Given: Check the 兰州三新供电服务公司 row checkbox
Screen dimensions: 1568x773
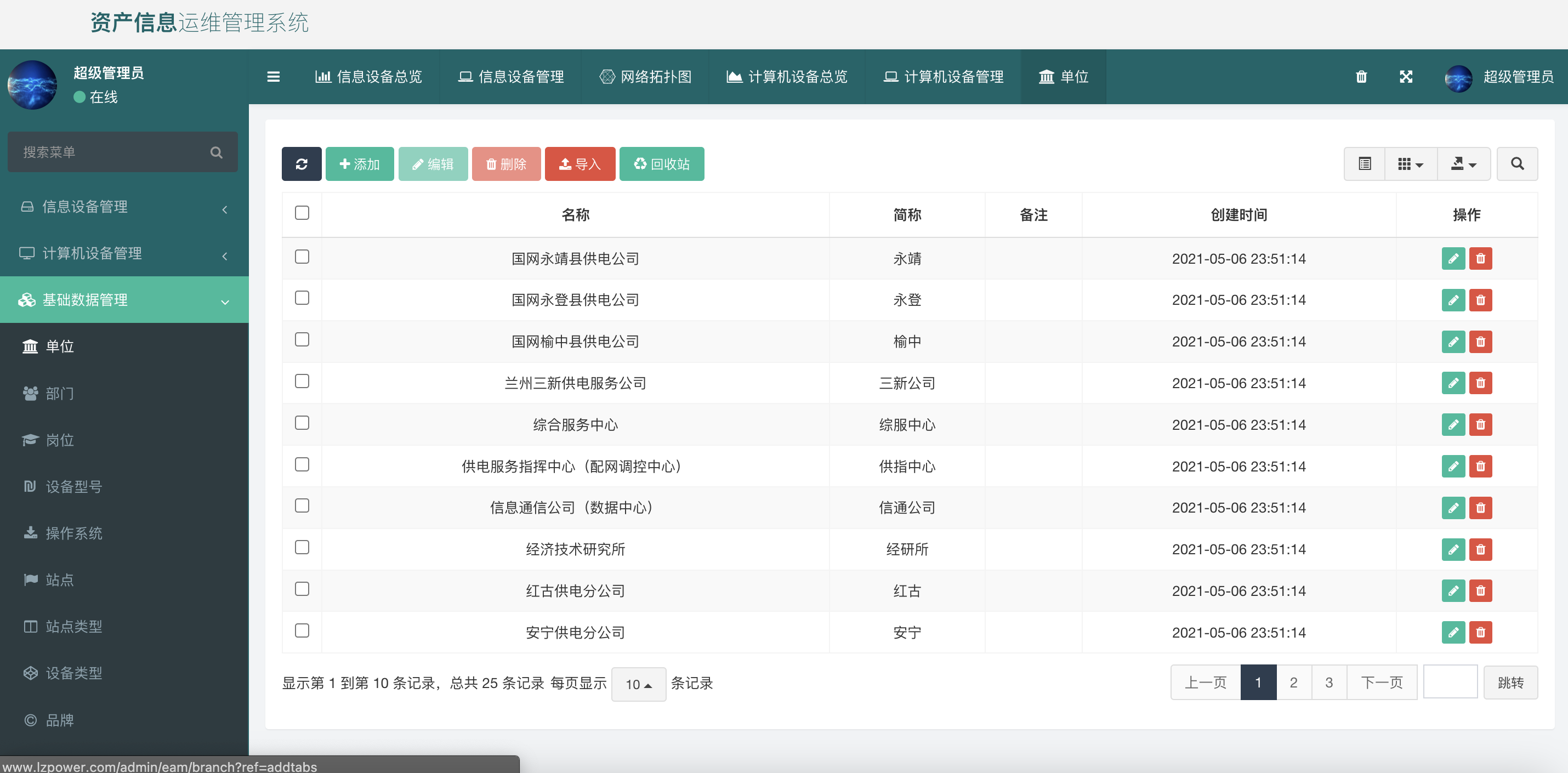Looking at the screenshot, I should pos(302,380).
